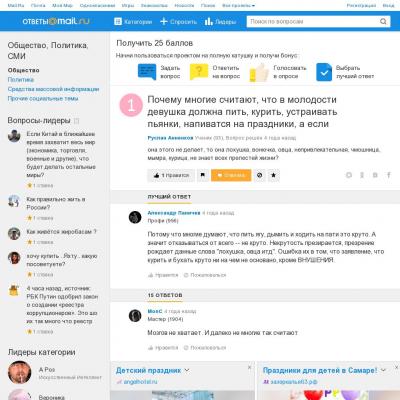Click the search magnifier icon
This screenshot has width=400, height=400.
coord(383,22)
